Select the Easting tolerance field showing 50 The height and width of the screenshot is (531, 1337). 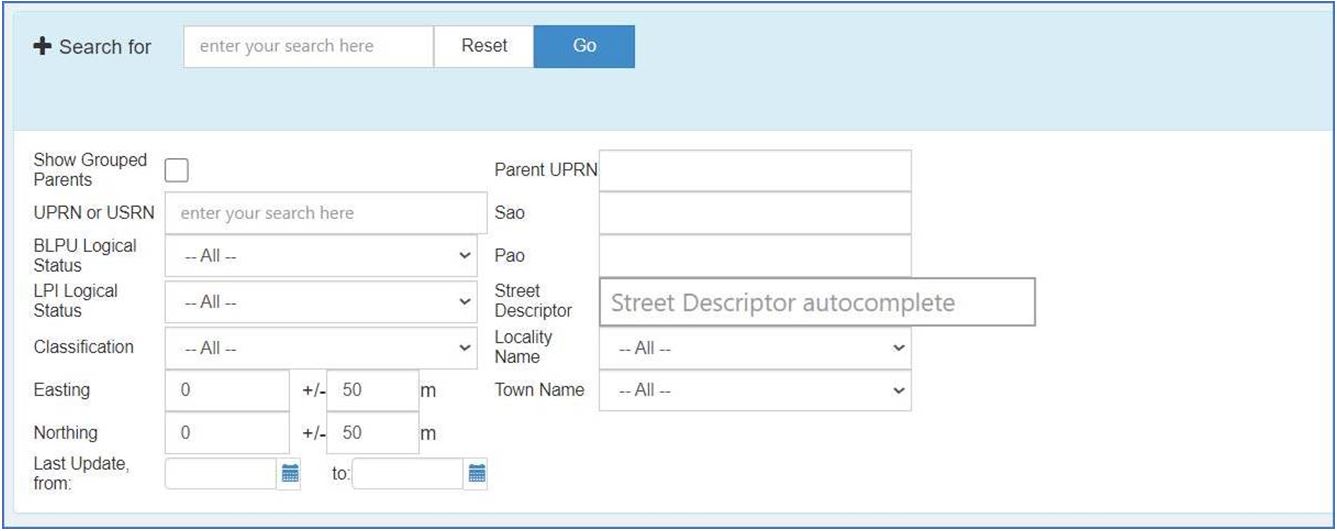point(373,390)
